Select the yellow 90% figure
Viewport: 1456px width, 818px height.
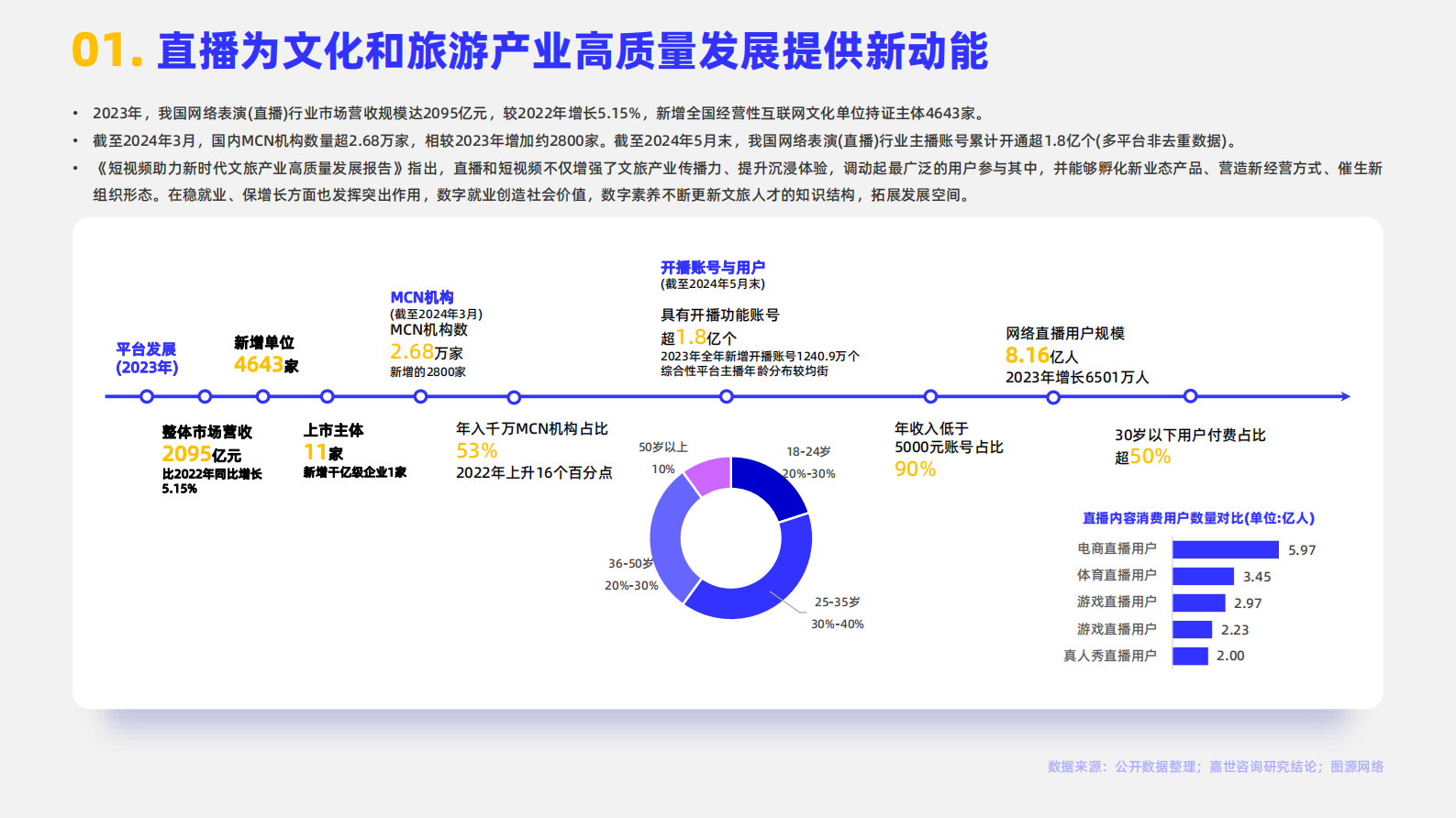[916, 470]
